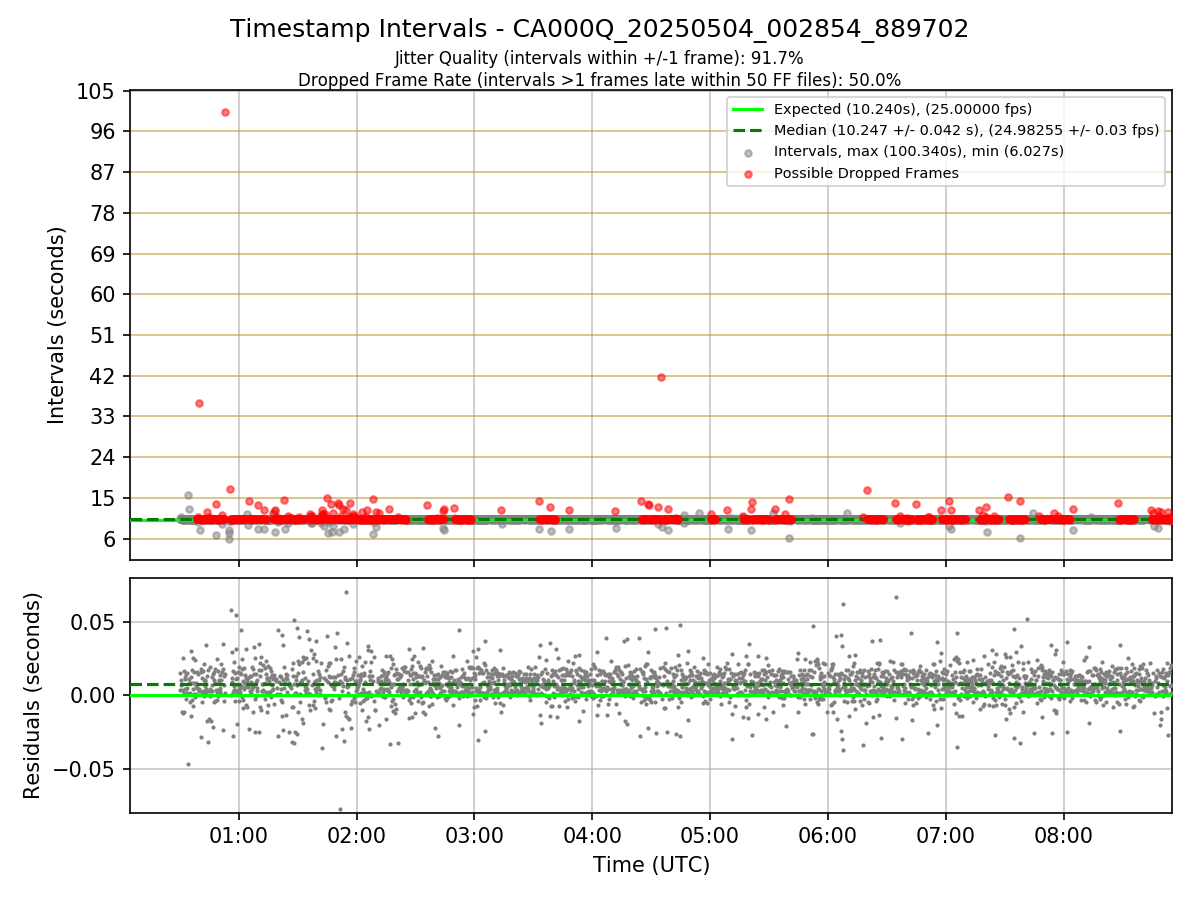Click the Expected (10.240s) legend entry

[903, 109]
